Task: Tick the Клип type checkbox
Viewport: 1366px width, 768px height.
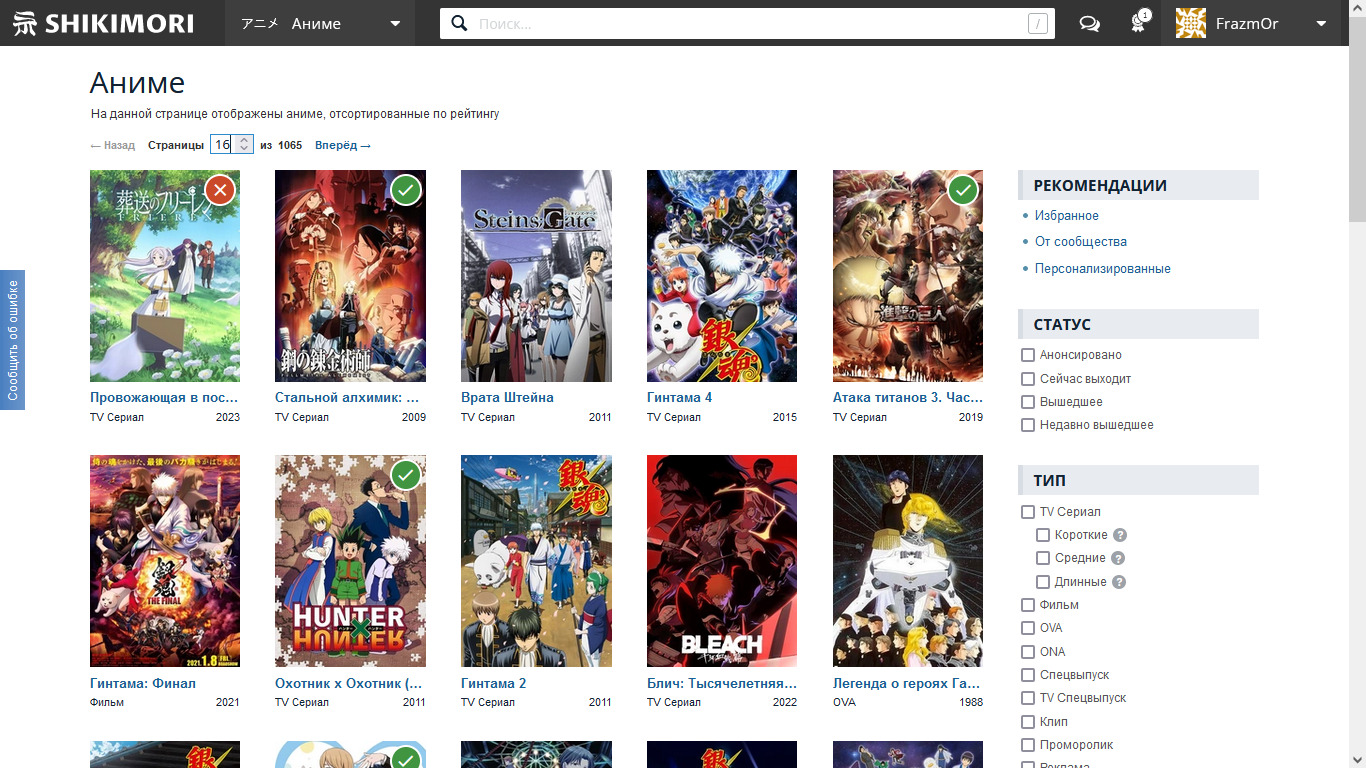Action: click(1027, 722)
